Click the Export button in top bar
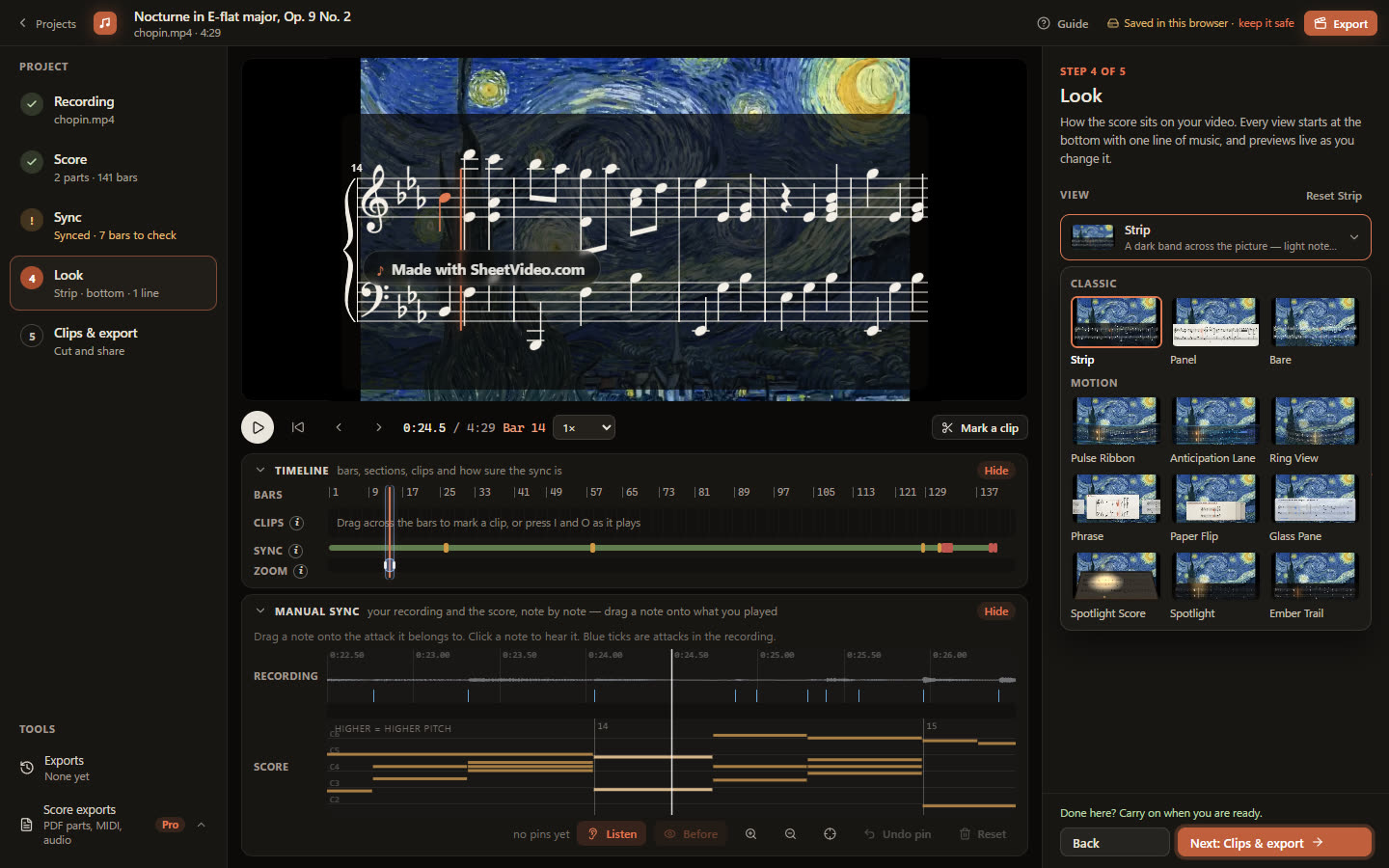Viewport: 1389px width, 868px height. point(1341,23)
